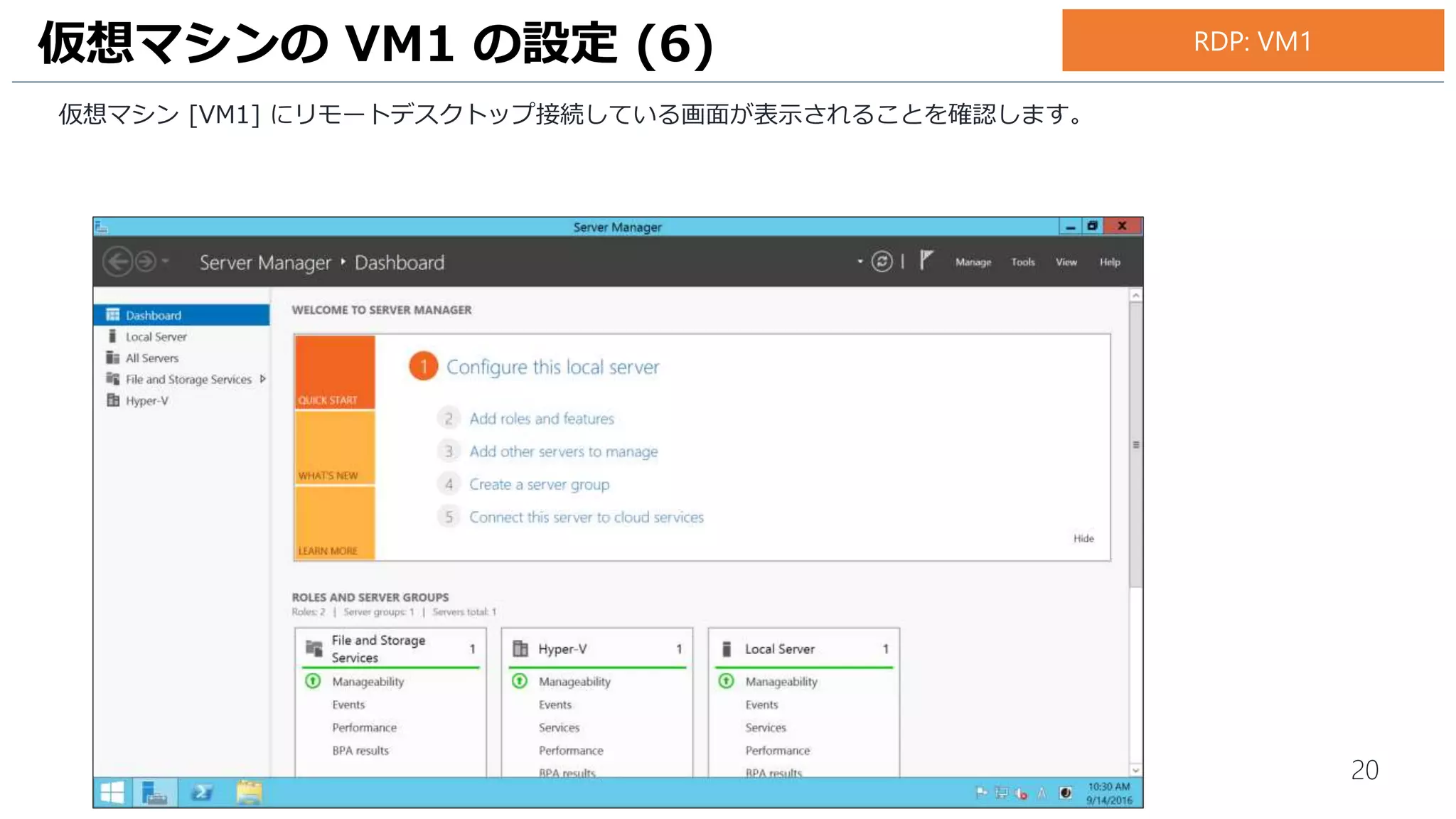Open the Help menu
The image size is (1456, 819).
tap(1110, 262)
